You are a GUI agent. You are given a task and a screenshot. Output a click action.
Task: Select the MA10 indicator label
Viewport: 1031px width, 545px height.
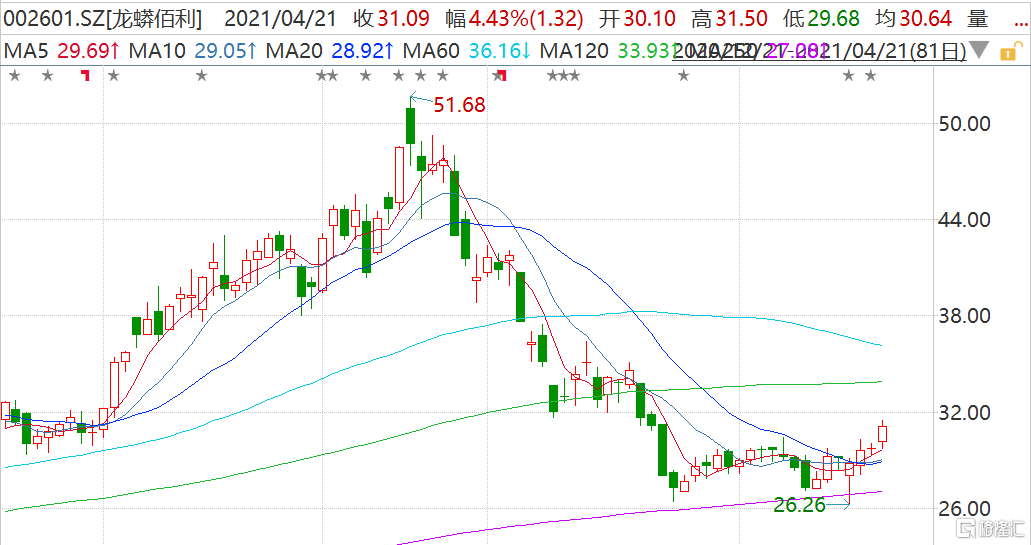(x=157, y=51)
